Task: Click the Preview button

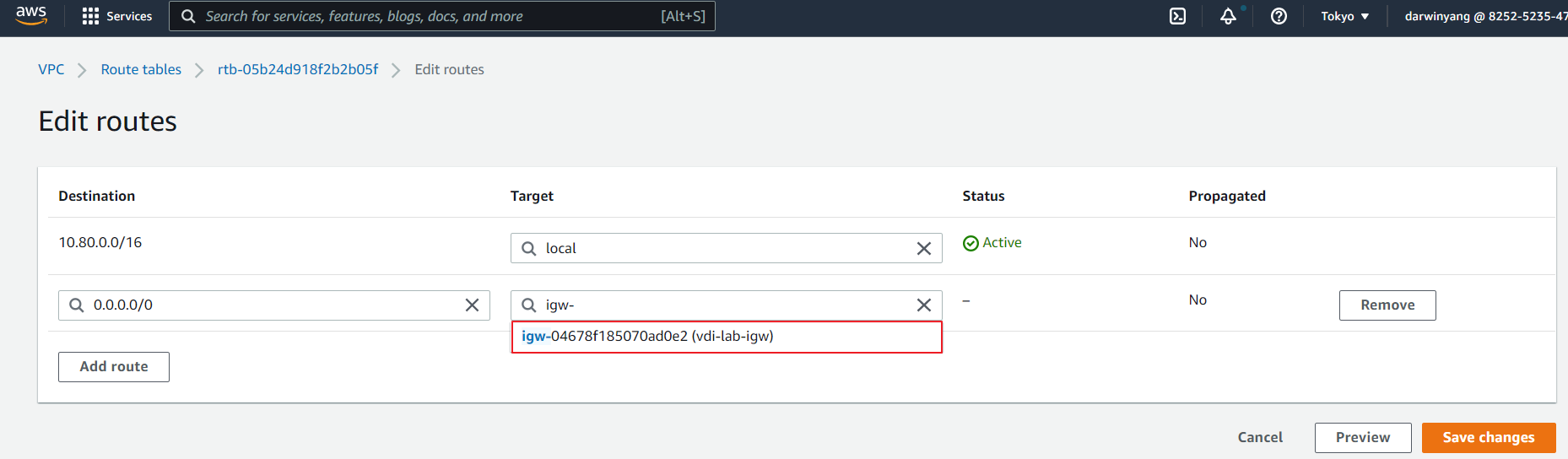Action: 1362,437
